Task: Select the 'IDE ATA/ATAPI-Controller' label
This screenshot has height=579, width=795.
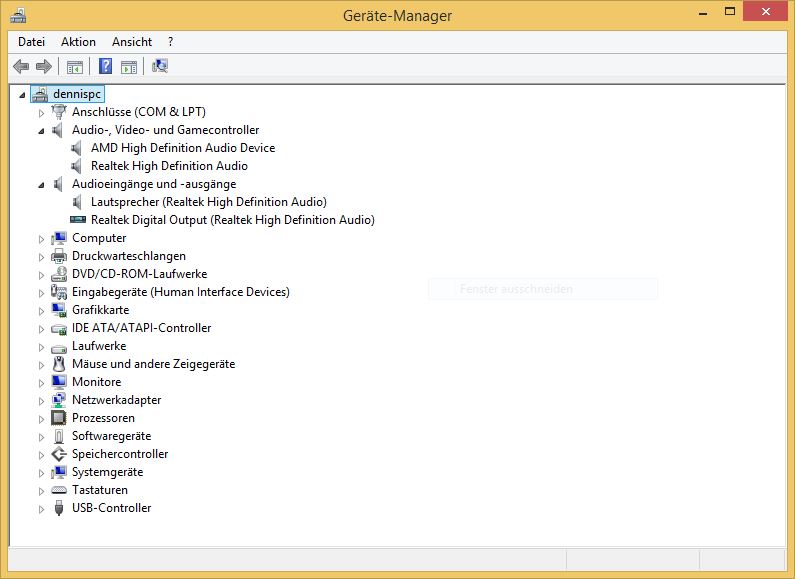Action: [x=141, y=328]
